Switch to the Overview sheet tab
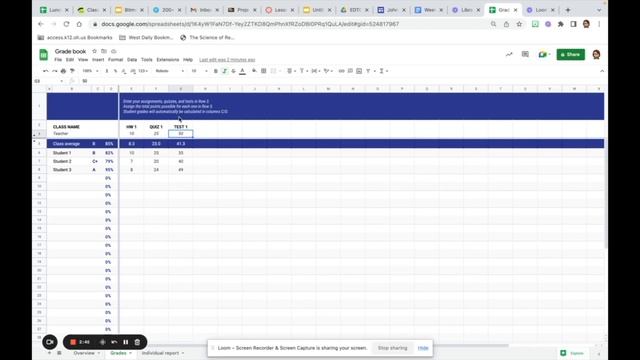Viewport: 640px width, 360px height. (x=87, y=353)
